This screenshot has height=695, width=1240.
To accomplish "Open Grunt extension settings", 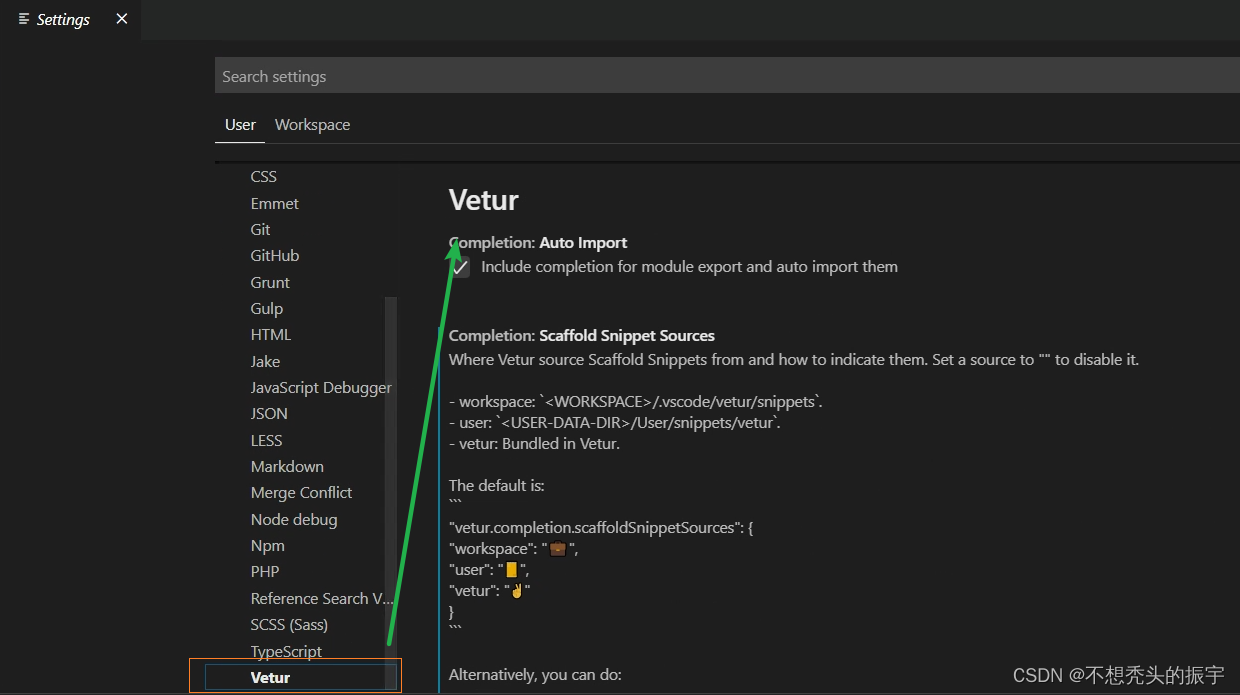I will [270, 282].
